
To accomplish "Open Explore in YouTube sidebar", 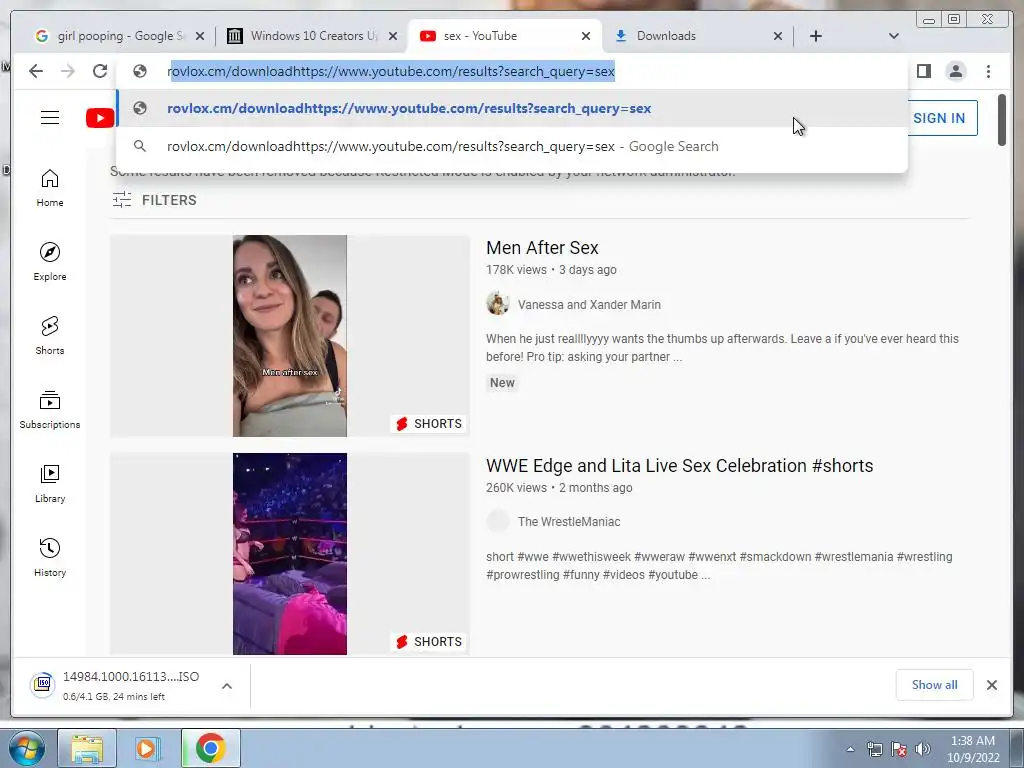I will tap(50, 262).
